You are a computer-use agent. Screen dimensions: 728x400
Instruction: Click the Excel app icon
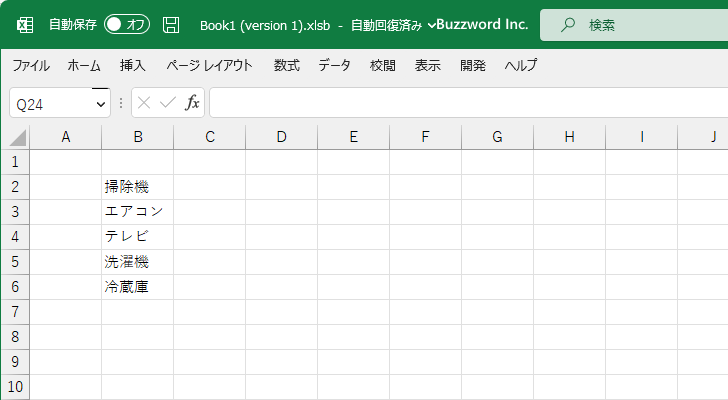(25, 25)
